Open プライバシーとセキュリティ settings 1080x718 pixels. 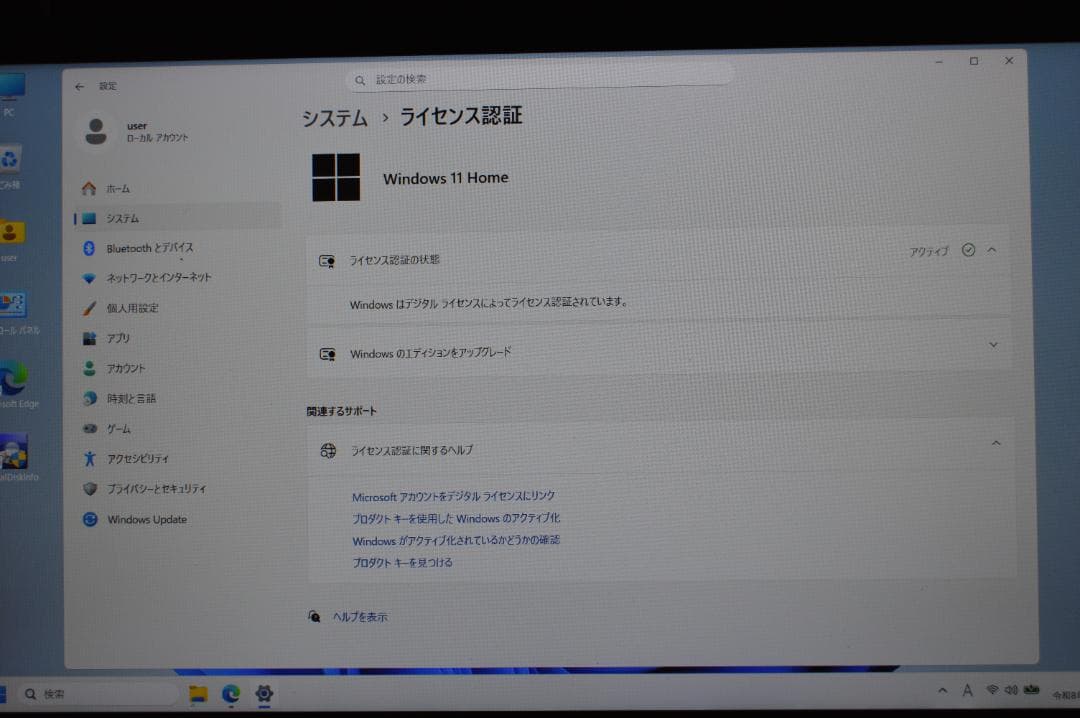point(177,489)
